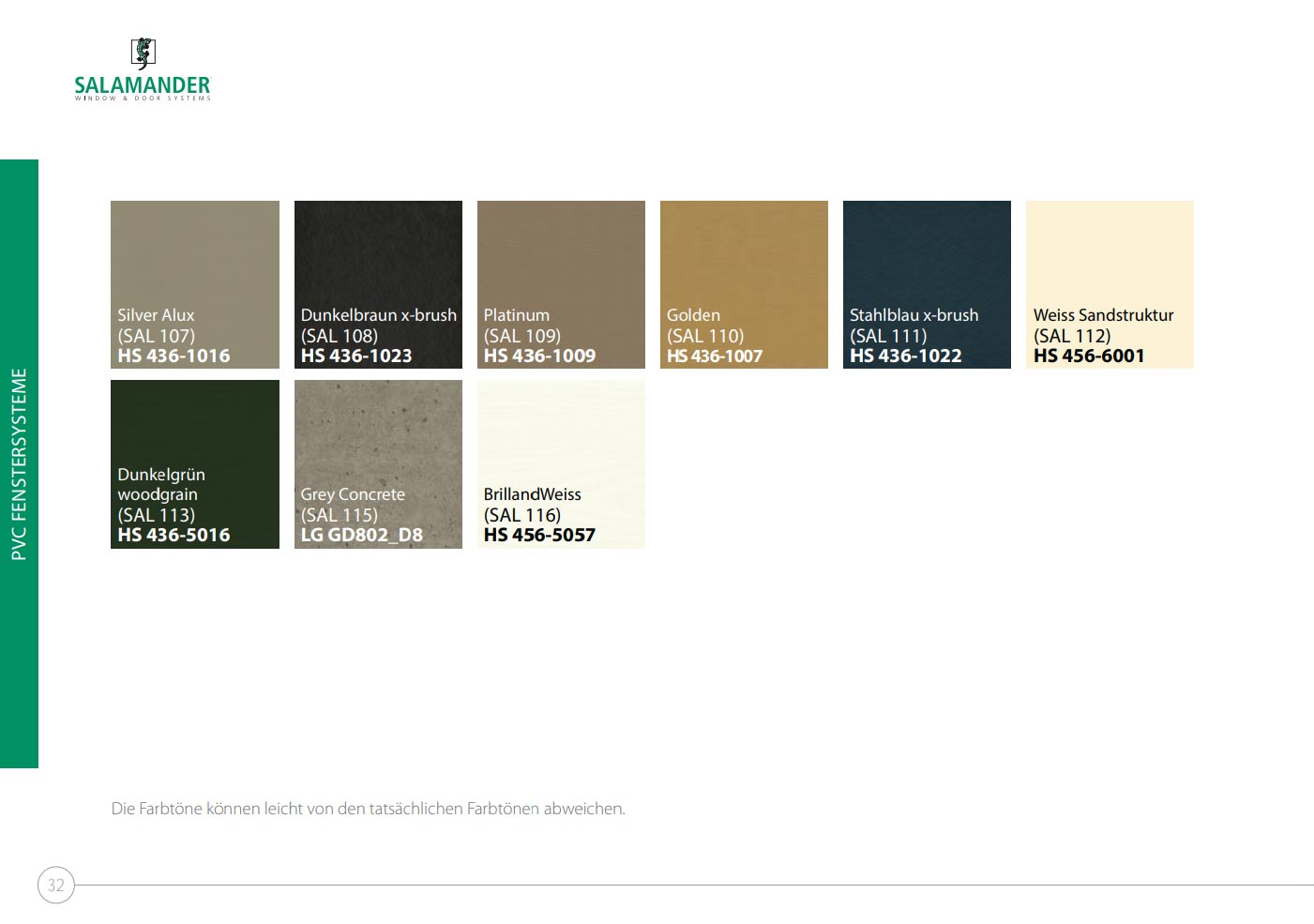1314x924 pixels.
Task: Click the PVC FENSTERSYSTEME side label
Action: pos(19,464)
